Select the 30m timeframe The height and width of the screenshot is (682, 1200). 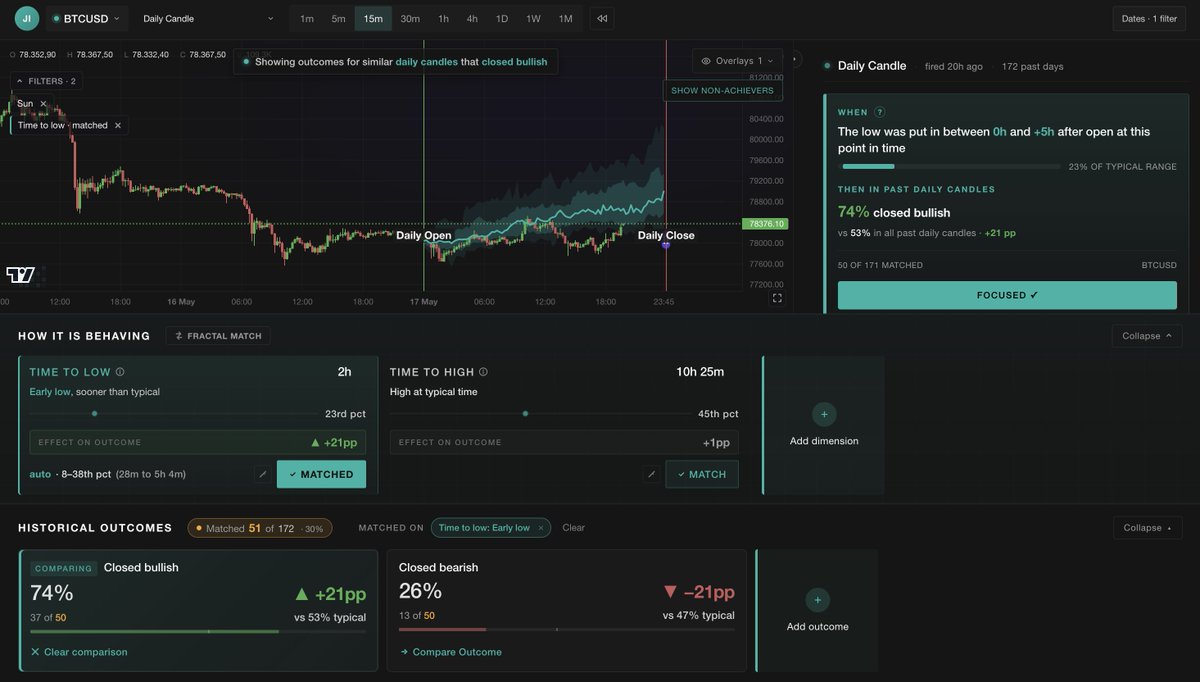point(410,18)
